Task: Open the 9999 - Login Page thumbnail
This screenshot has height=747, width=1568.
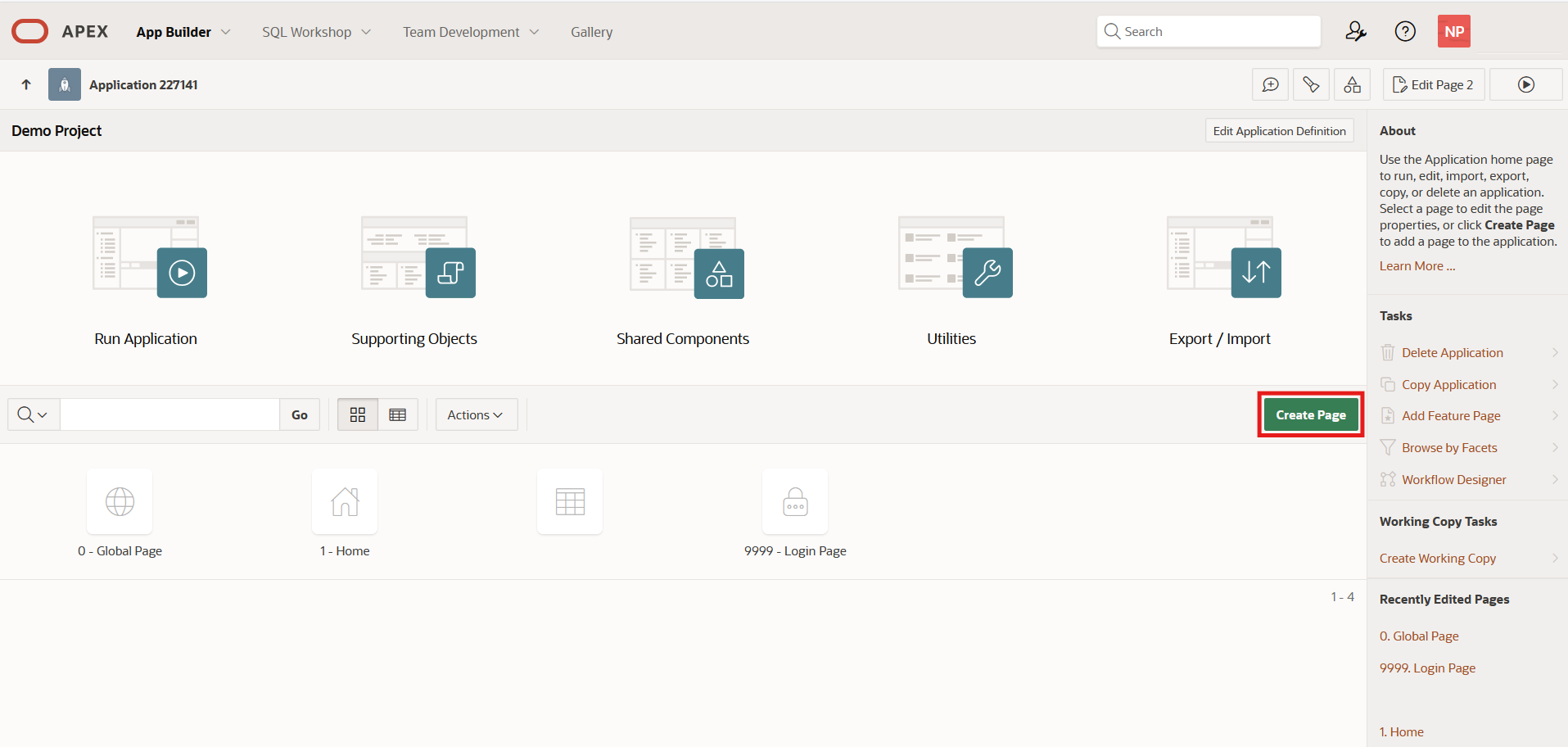Action: 795,501
